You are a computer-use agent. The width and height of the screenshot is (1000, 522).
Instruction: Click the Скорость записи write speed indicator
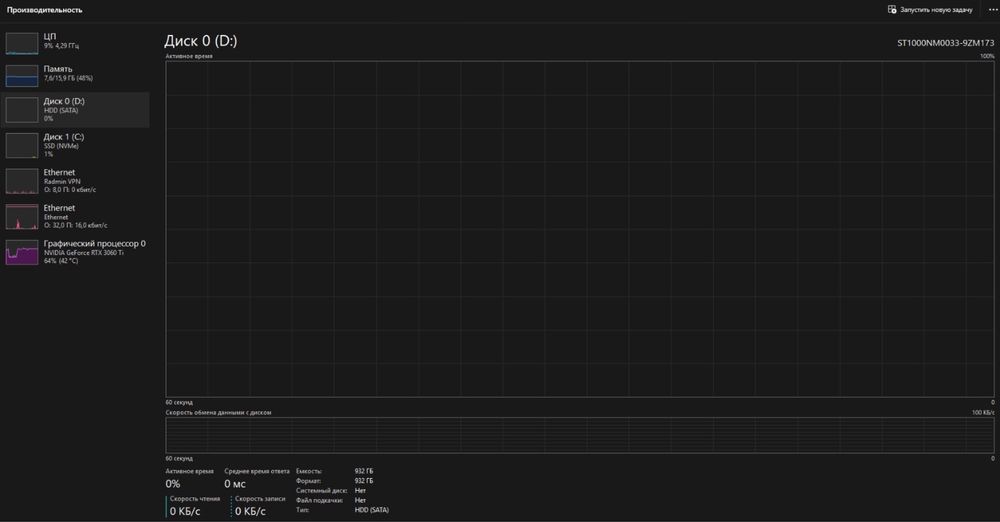coord(258,506)
